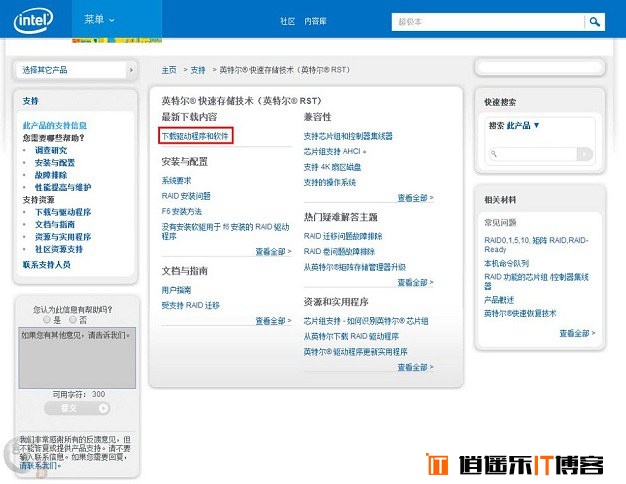Open 芯片组支持 AHCI link

(335, 152)
